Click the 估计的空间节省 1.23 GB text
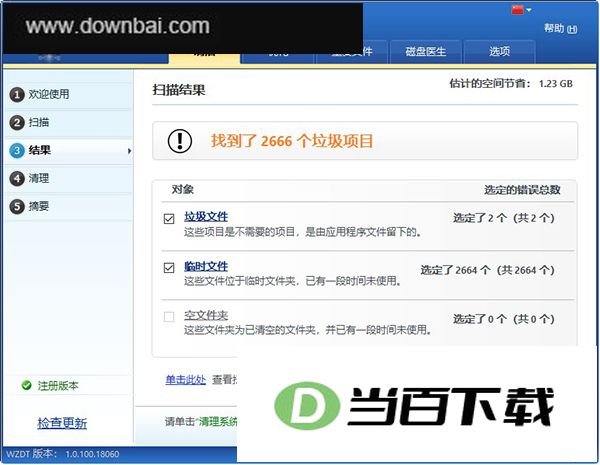The width and height of the screenshot is (600, 465). click(511, 83)
